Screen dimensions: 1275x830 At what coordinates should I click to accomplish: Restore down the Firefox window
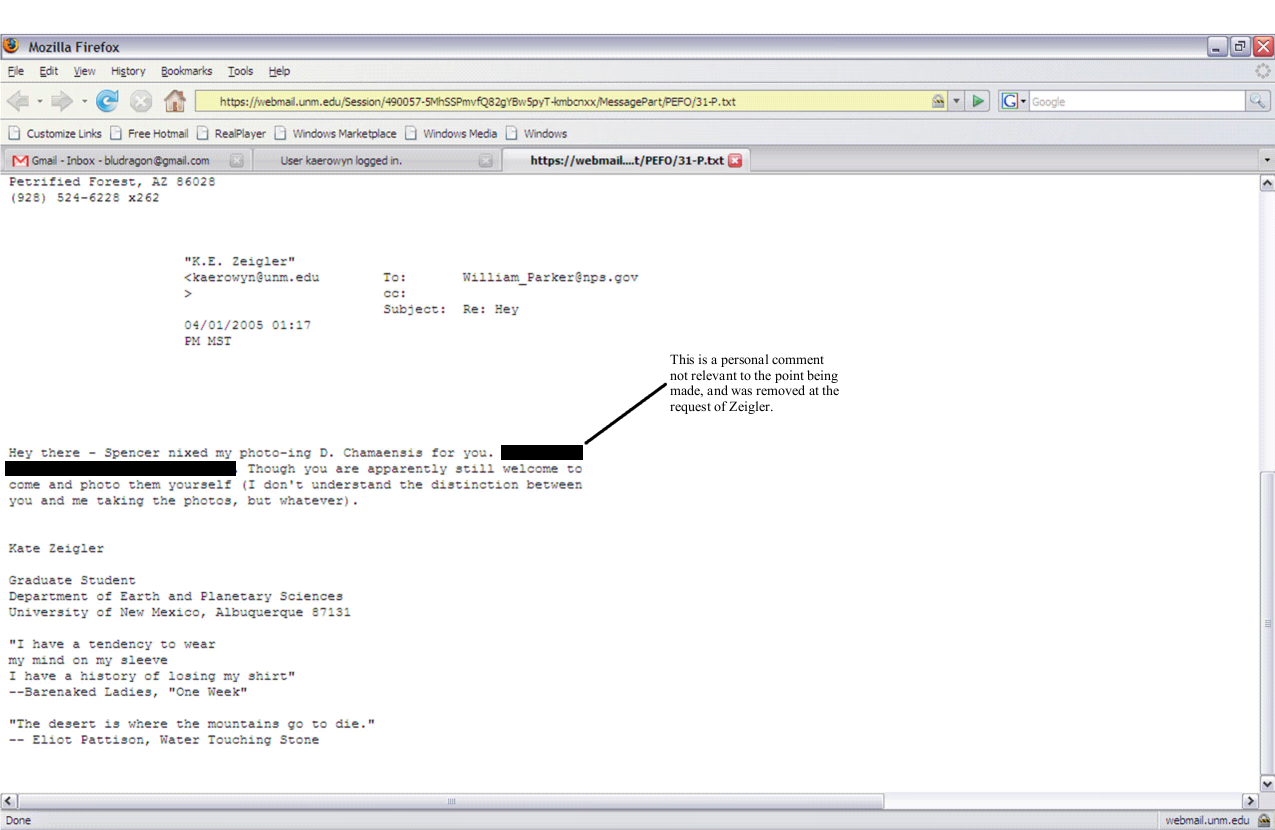click(1240, 47)
